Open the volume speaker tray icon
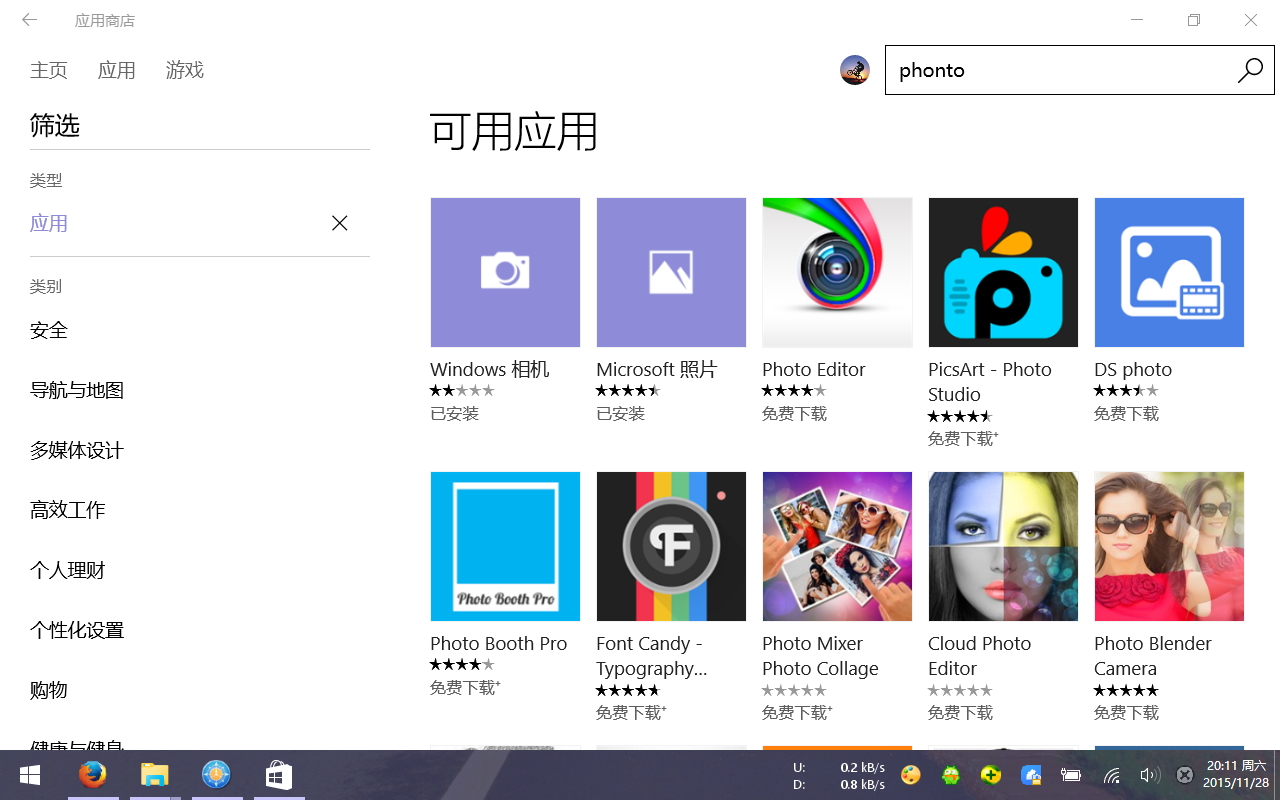 [1148, 775]
